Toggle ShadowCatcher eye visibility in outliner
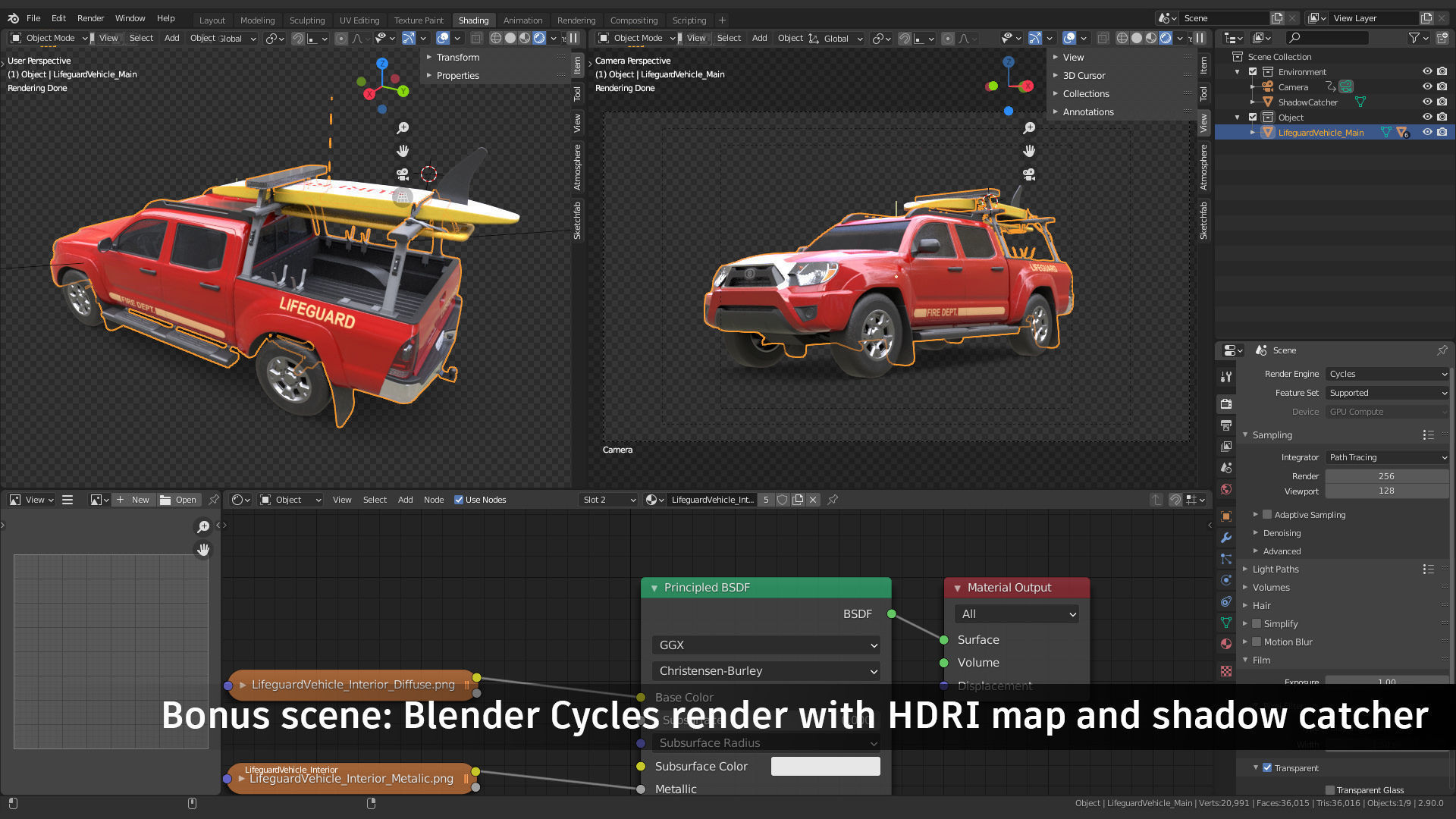 point(1427,102)
